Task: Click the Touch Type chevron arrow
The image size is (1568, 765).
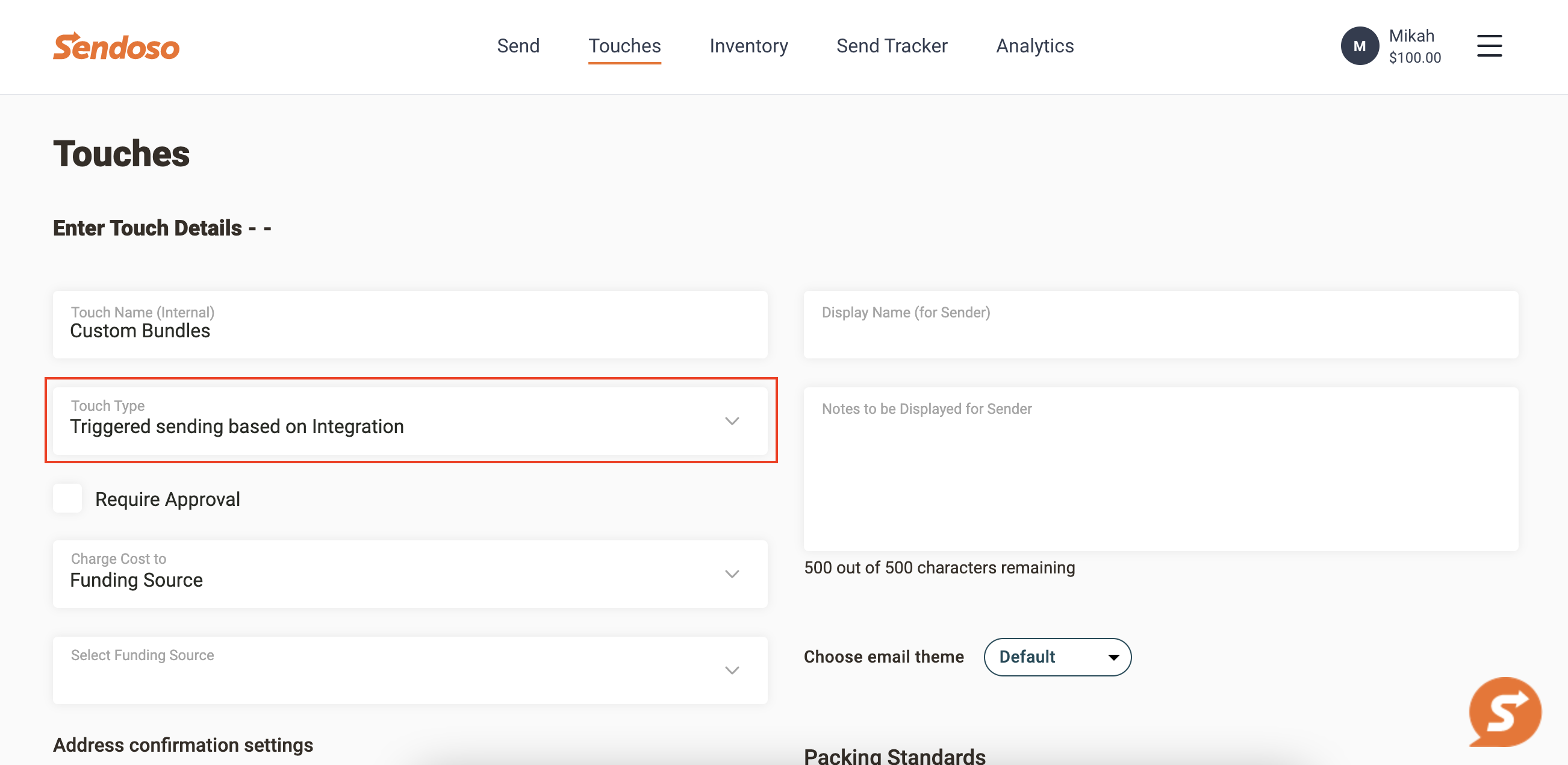Action: (732, 421)
